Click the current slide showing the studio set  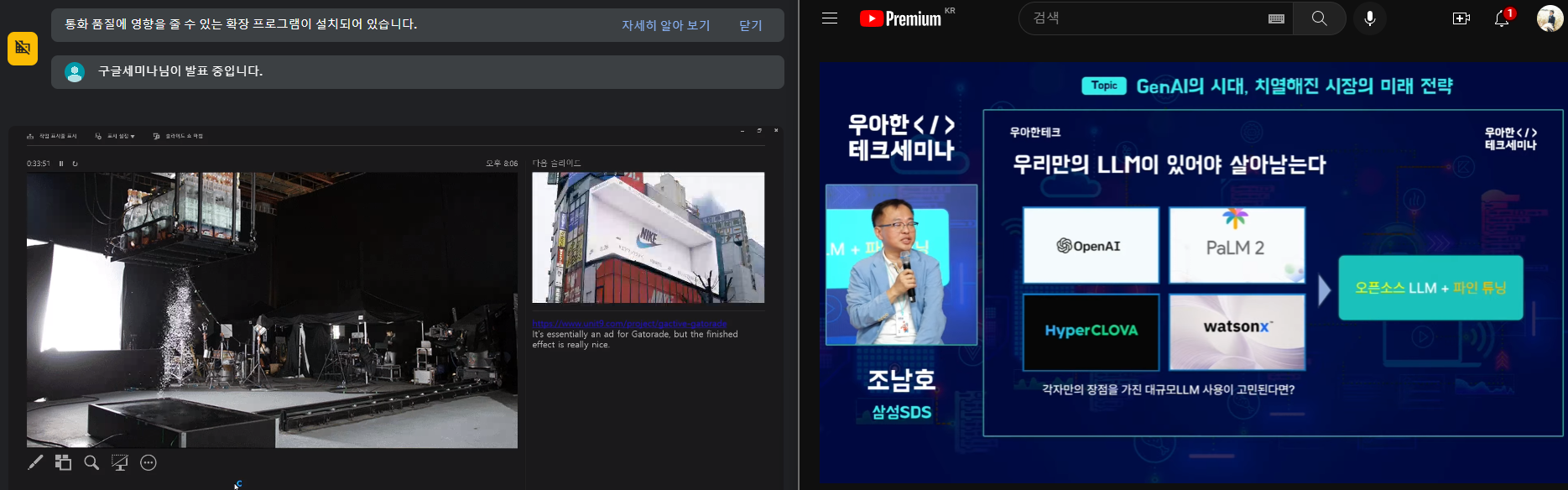point(272,310)
